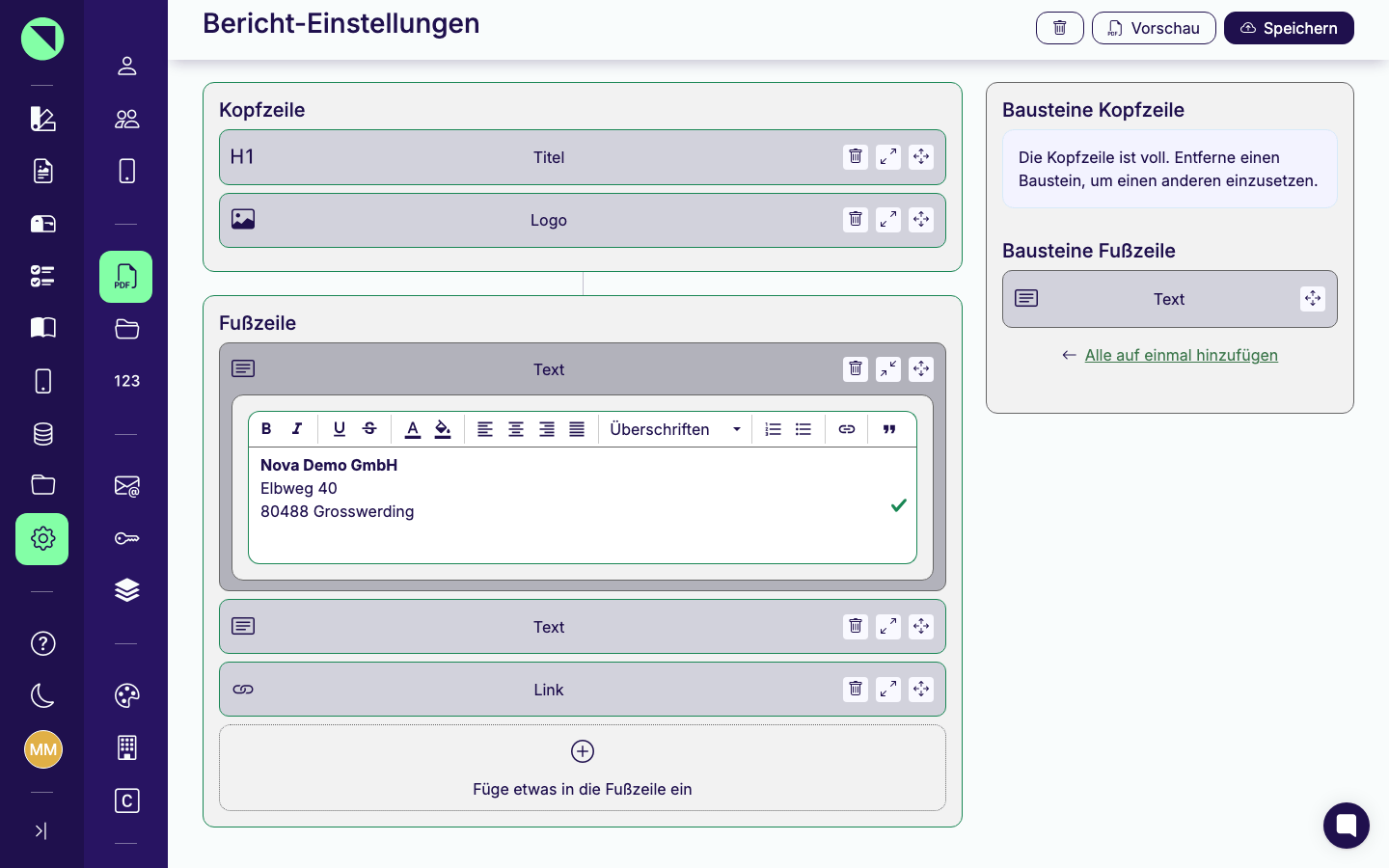Collapse the open Text block in Fußzeile
1389x868 pixels.
pos(888,369)
